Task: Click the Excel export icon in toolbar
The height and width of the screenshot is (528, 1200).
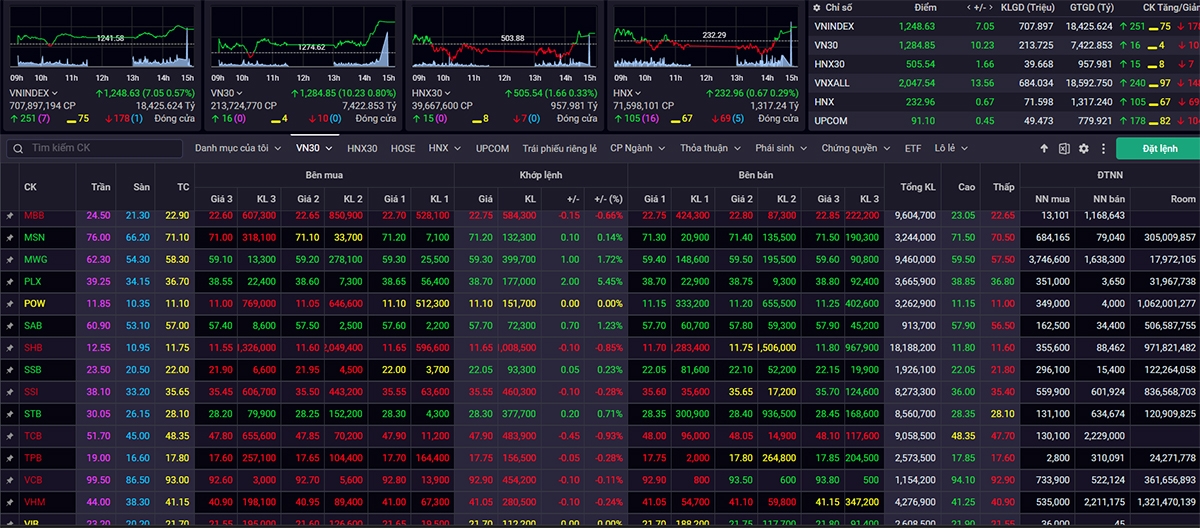Action: (1064, 148)
